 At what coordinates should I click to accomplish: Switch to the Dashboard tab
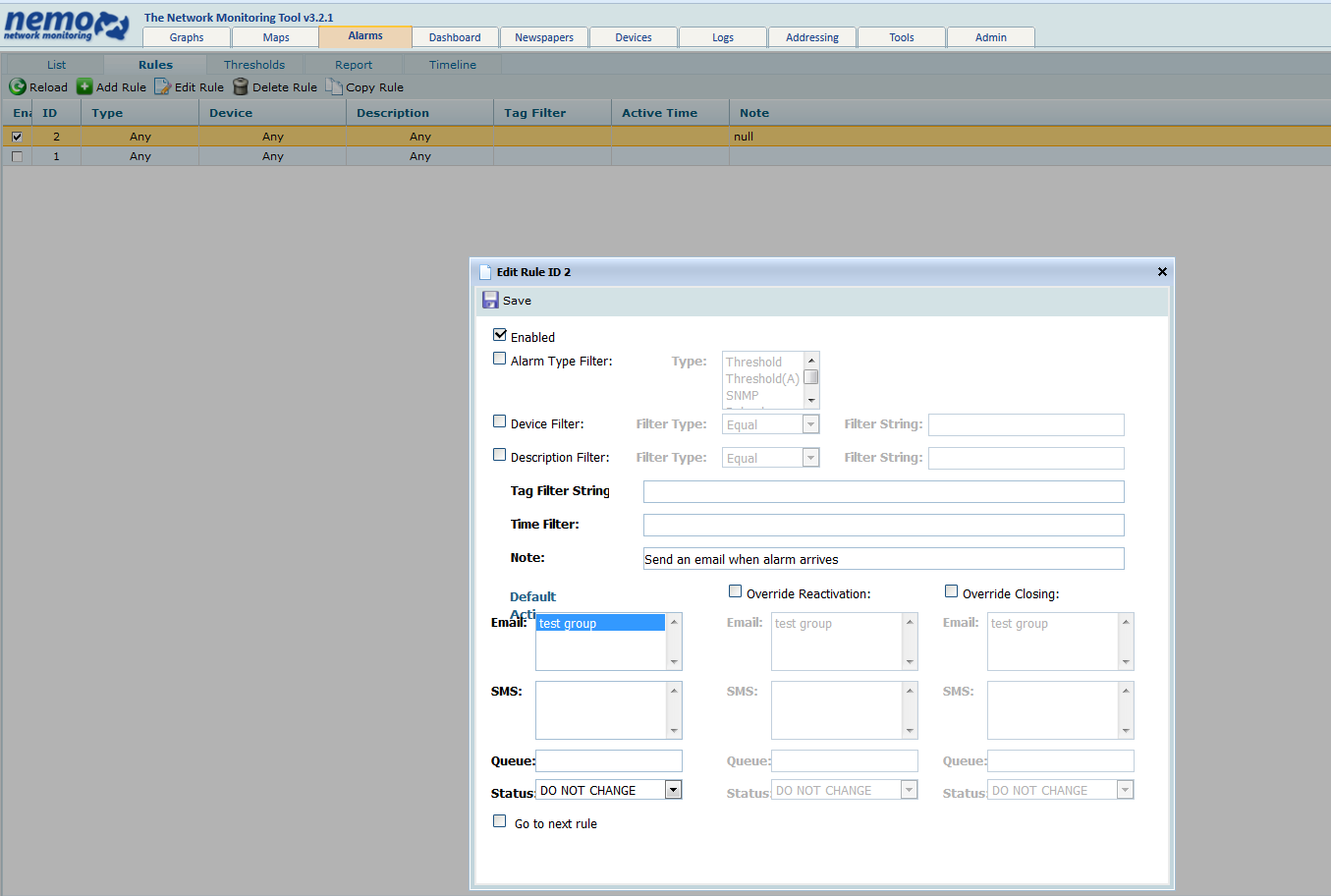pyautogui.click(x=455, y=37)
